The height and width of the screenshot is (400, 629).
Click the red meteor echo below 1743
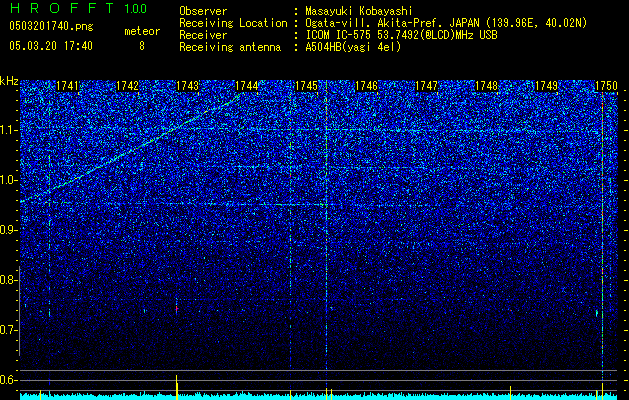coord(177,308)
